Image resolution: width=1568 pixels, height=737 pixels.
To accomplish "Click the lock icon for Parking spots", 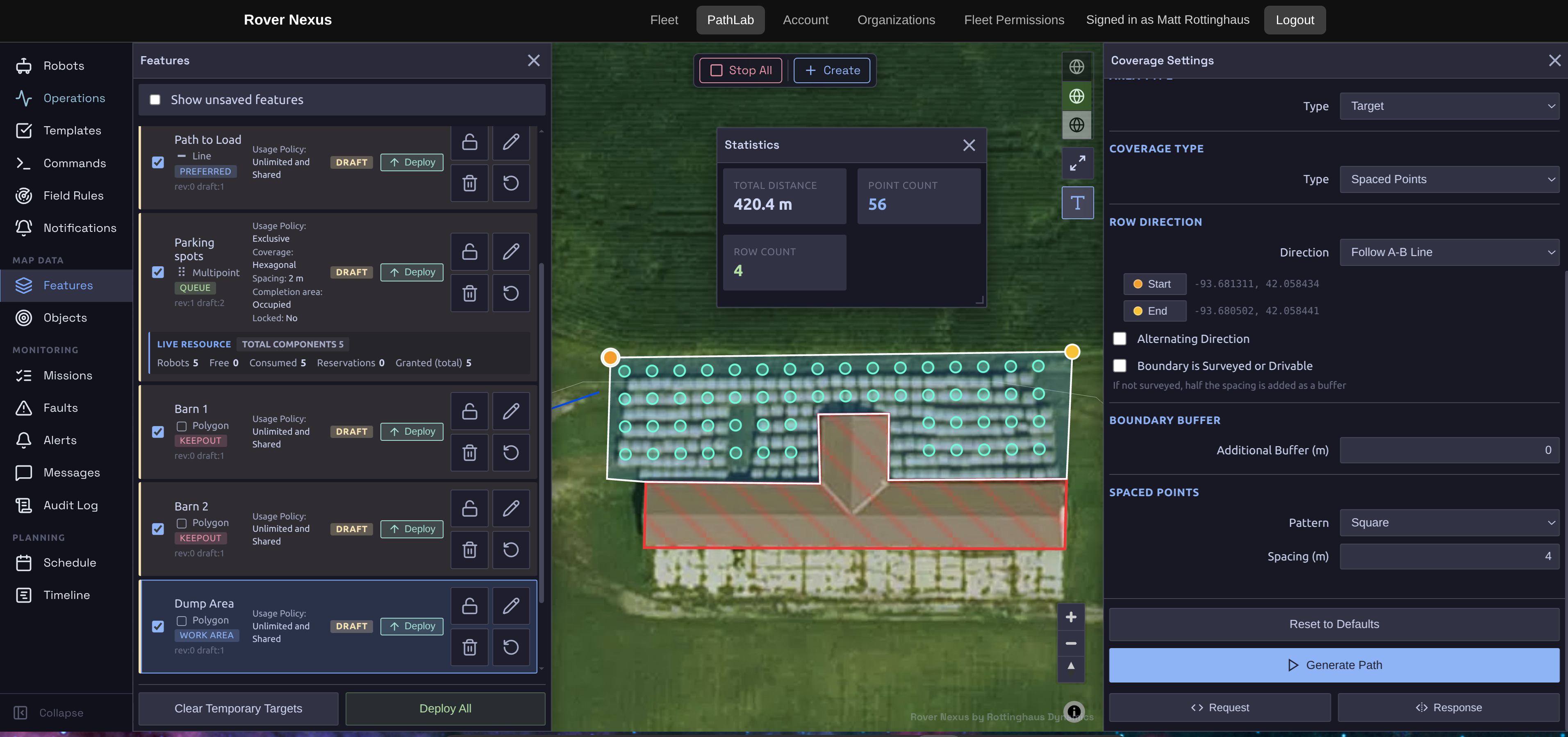I will pos(469,251).
